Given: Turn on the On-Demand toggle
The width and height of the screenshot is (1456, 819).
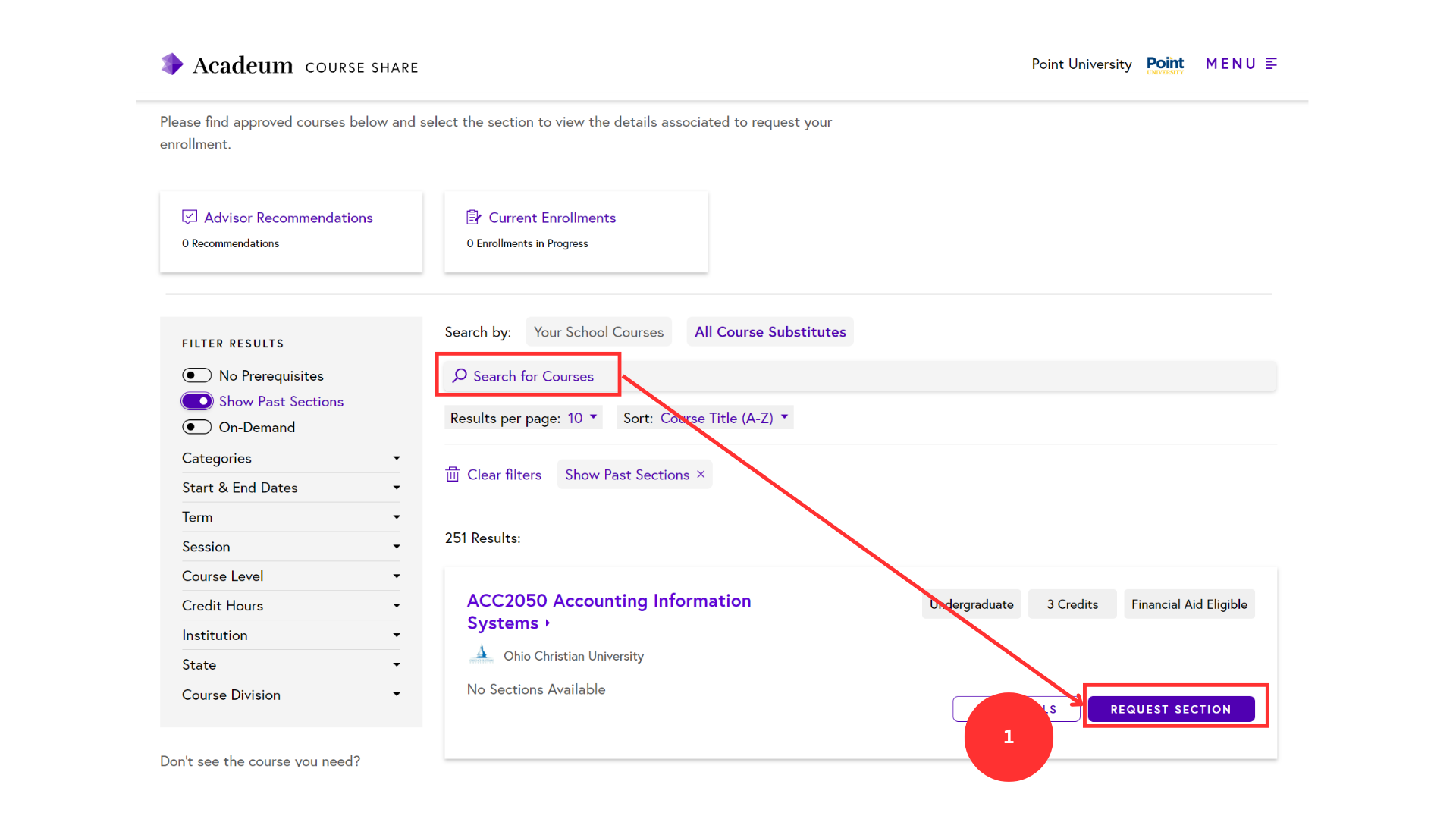Looking at the screenshot, I should (x=196, y=427).
